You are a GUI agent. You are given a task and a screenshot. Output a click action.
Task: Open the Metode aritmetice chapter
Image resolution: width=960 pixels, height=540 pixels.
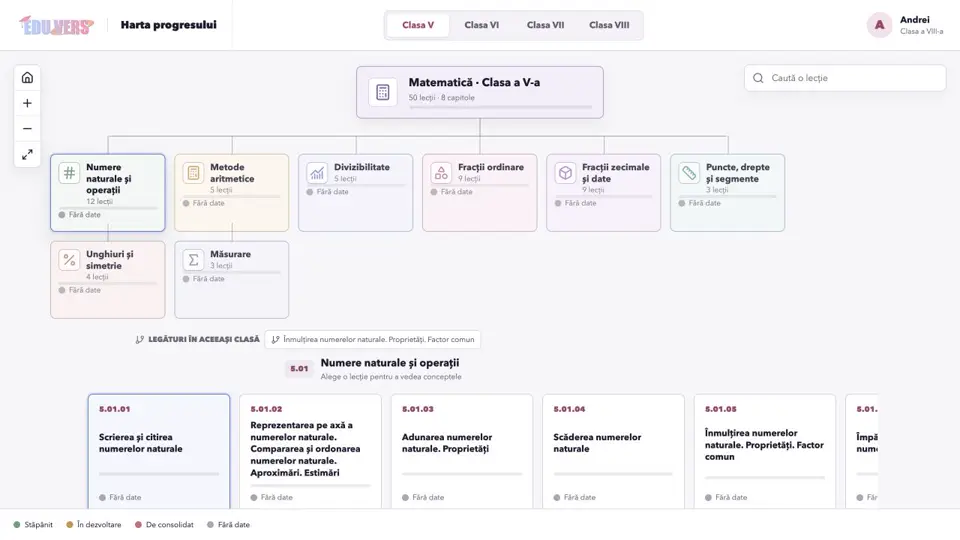tap(231, 192)
